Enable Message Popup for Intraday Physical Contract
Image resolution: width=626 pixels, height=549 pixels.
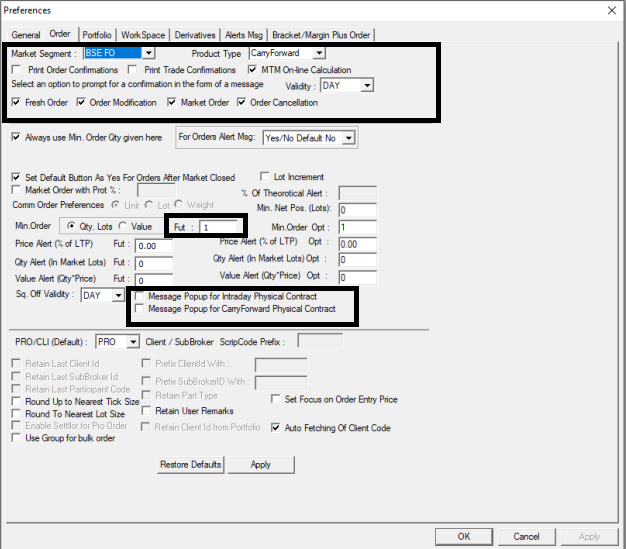[x=139, y=297]
